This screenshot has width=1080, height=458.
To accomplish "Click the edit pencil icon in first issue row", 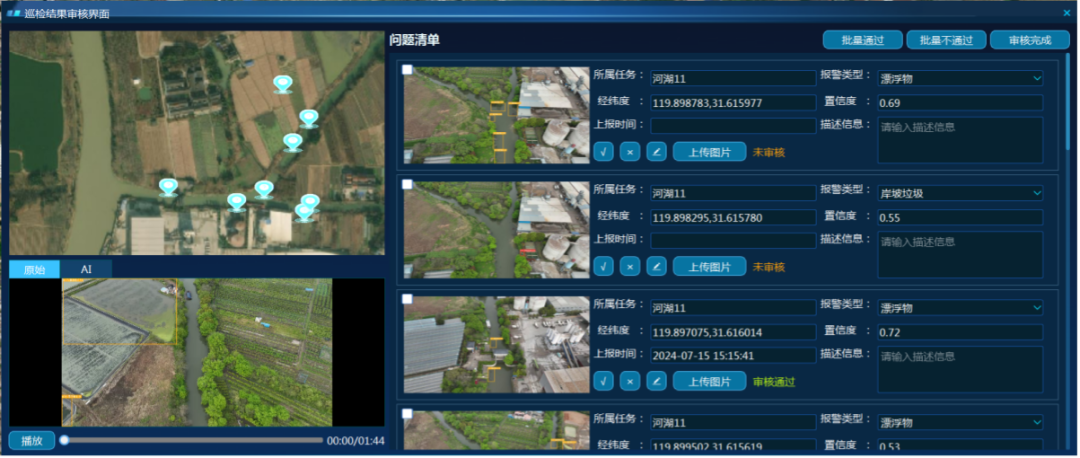I will click(x=656, y=152).
